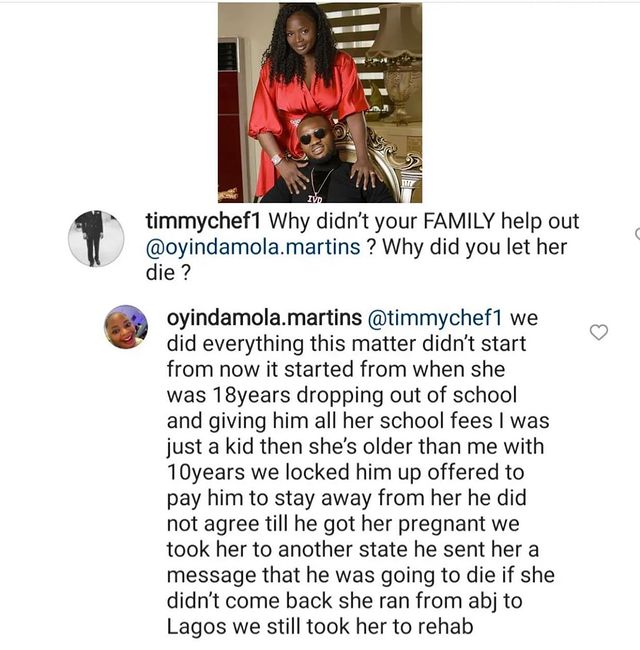Screen dimensions: 640x650
Task: Open oyindamola.martins' round profile picture
Action: click(126, 327)
